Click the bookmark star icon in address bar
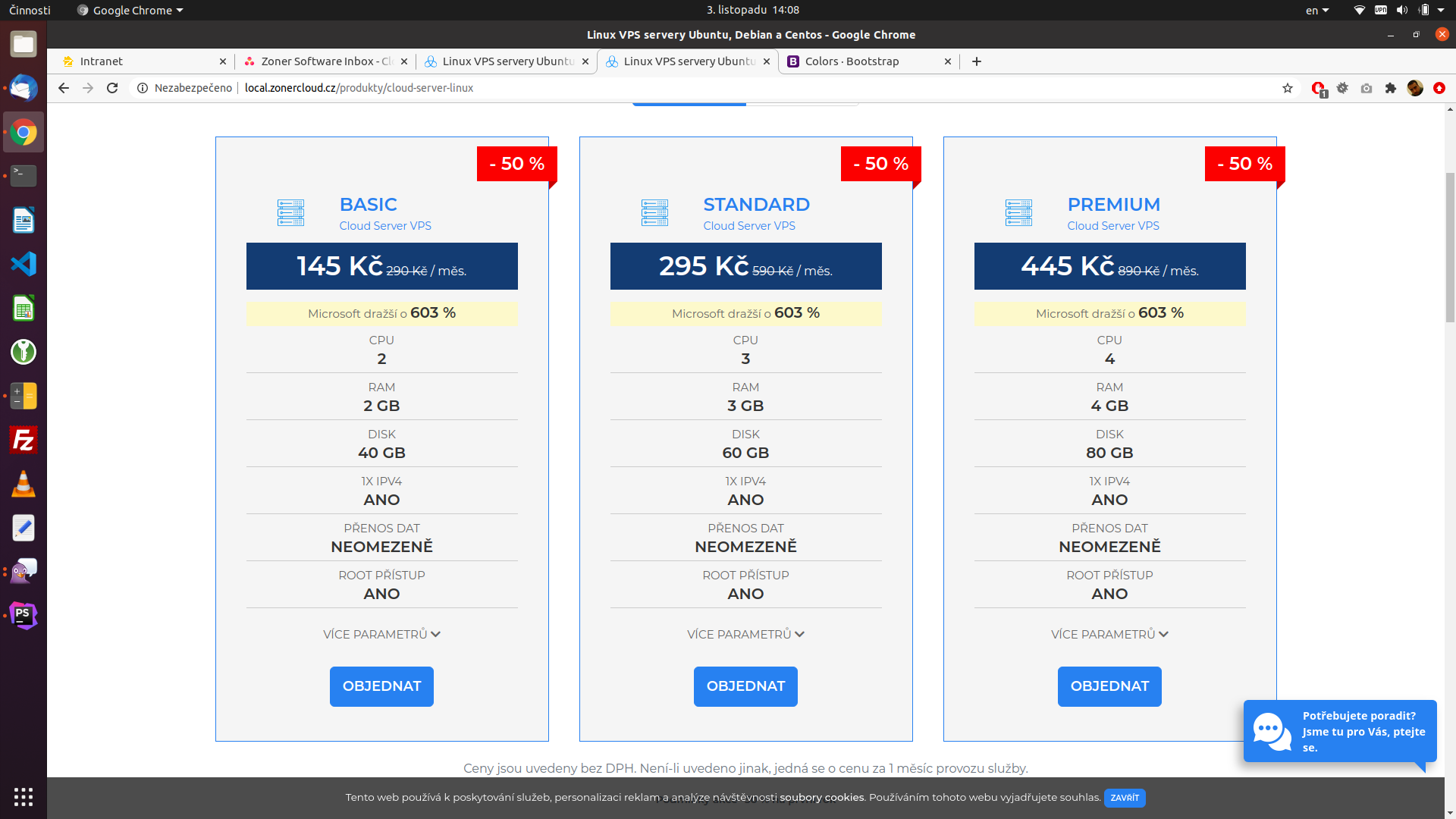The image size is (1456, 819). (x=1287, y=88)
